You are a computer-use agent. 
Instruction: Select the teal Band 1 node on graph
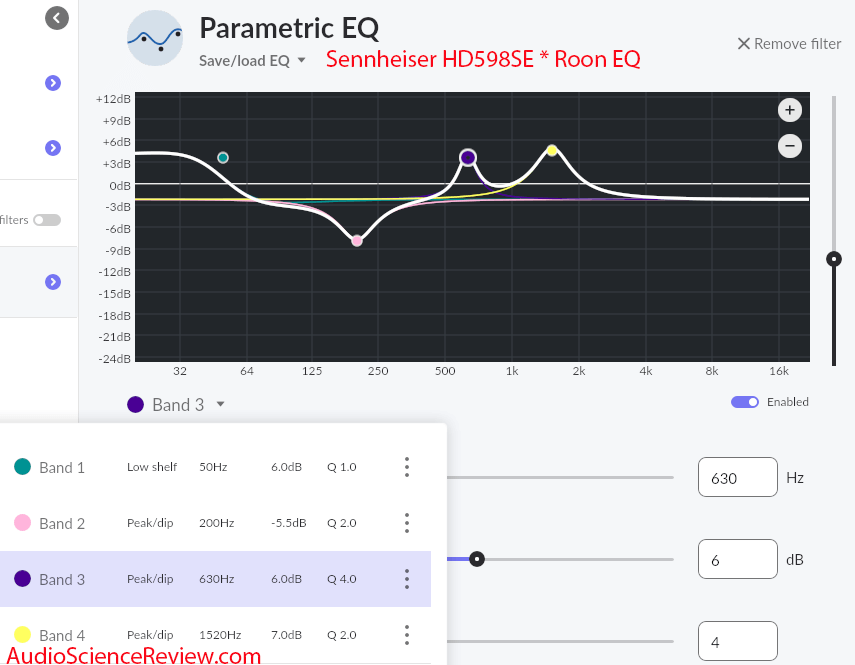[223, 158]
